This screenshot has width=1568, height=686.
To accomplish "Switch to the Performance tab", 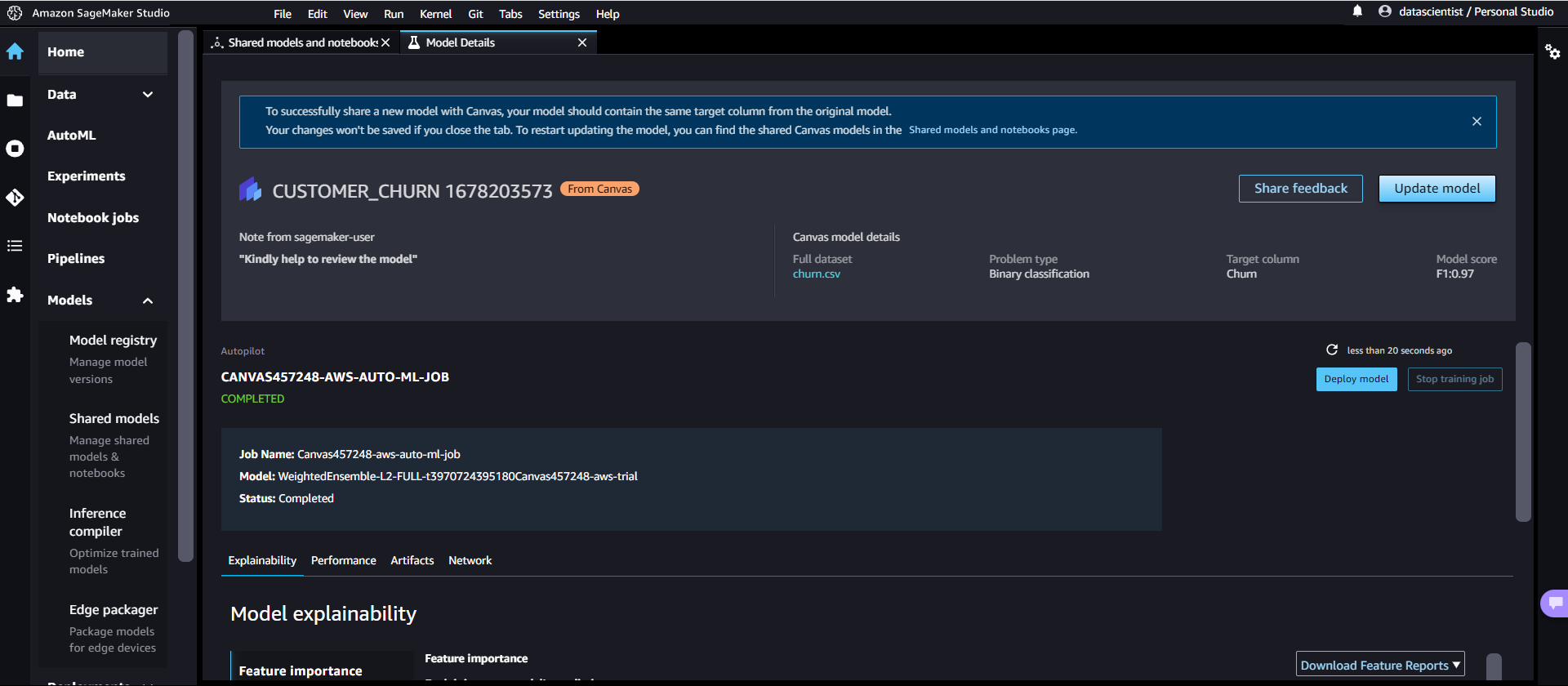I will [344, 560].
